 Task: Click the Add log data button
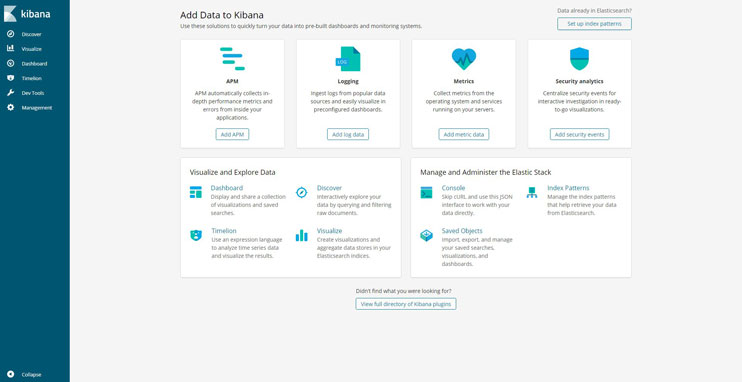pos(348,134)
